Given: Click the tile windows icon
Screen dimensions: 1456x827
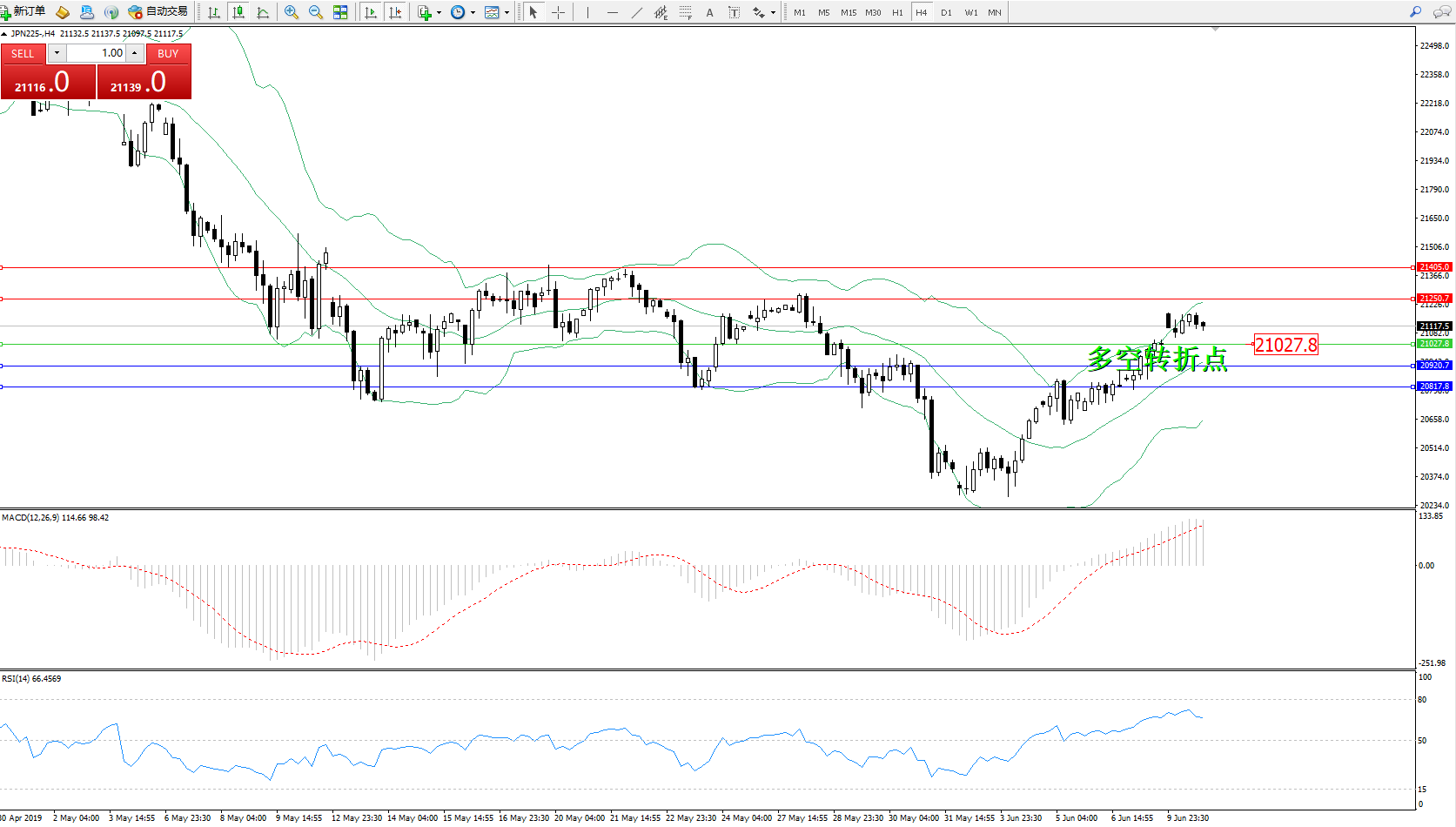Looking at the screenshot, I should (340, 12).
